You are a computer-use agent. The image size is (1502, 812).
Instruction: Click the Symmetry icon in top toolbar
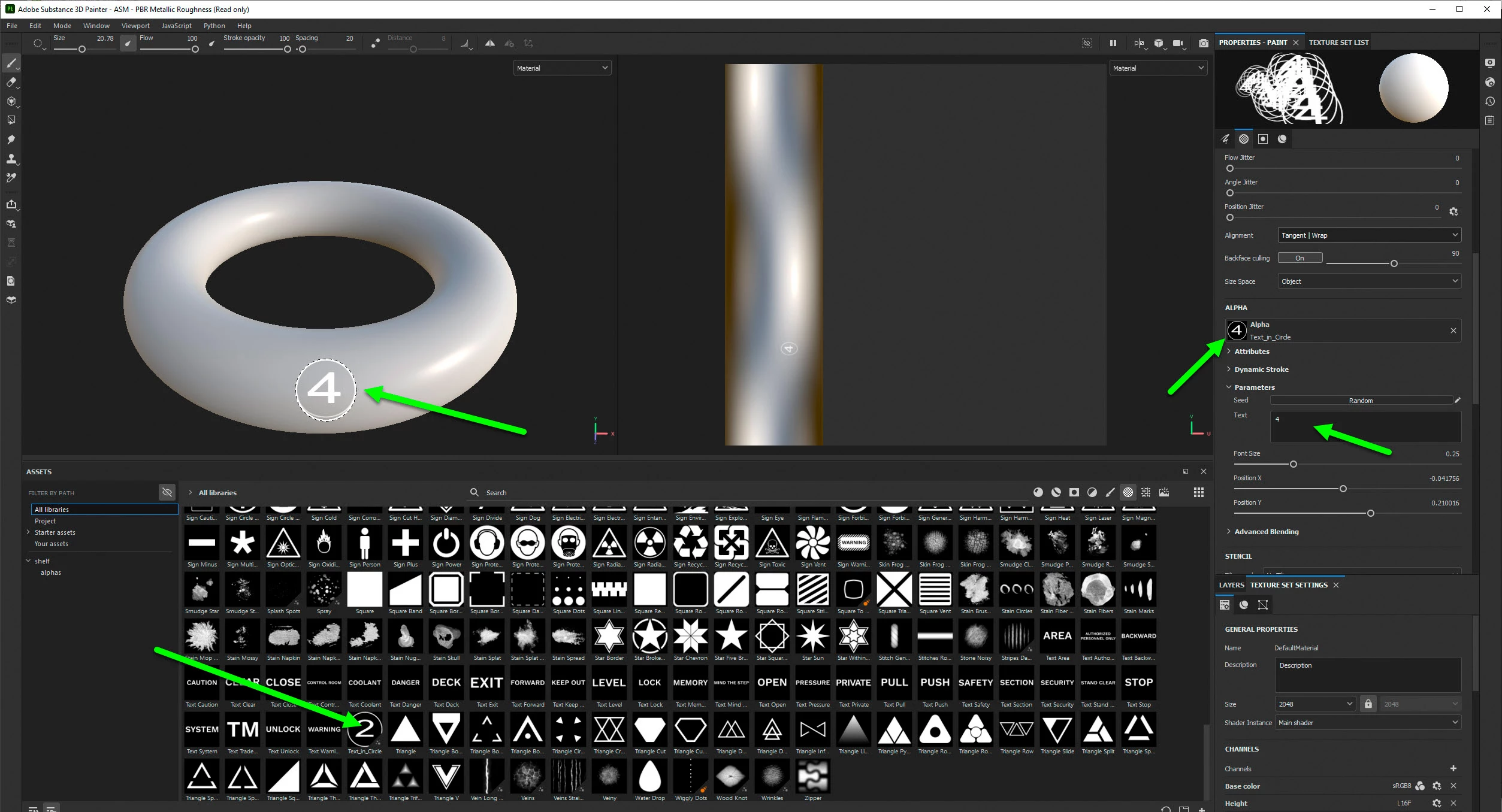point(489,43)
